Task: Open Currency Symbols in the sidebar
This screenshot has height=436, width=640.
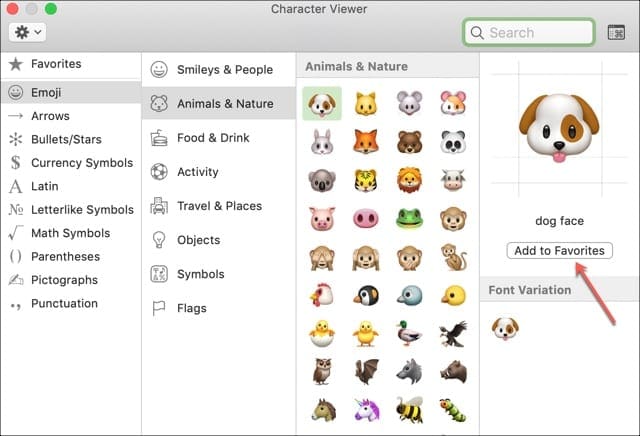Action: pyautogui.click(x=81, y=163)
